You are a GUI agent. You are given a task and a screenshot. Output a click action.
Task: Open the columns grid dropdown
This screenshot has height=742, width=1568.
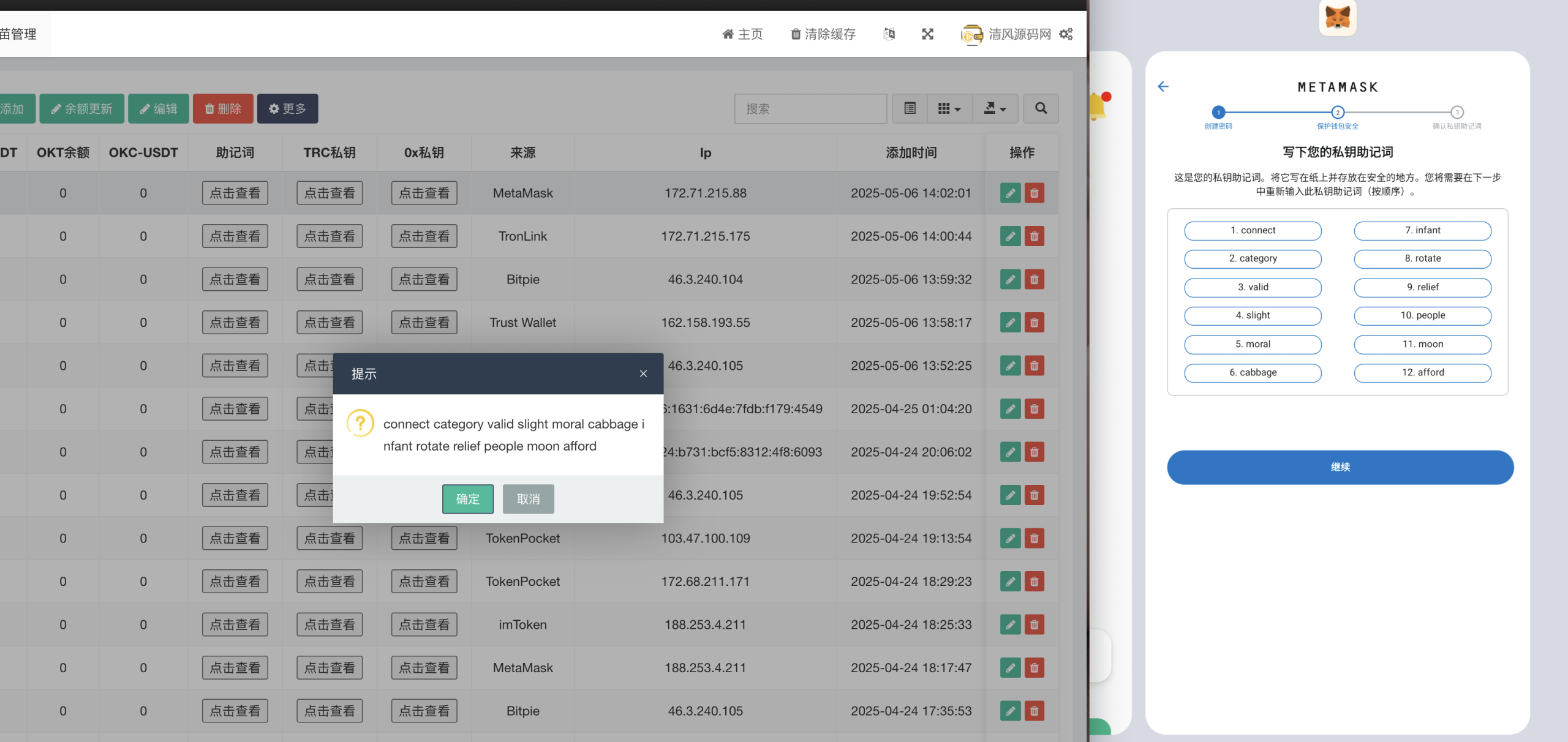[949, 108]
